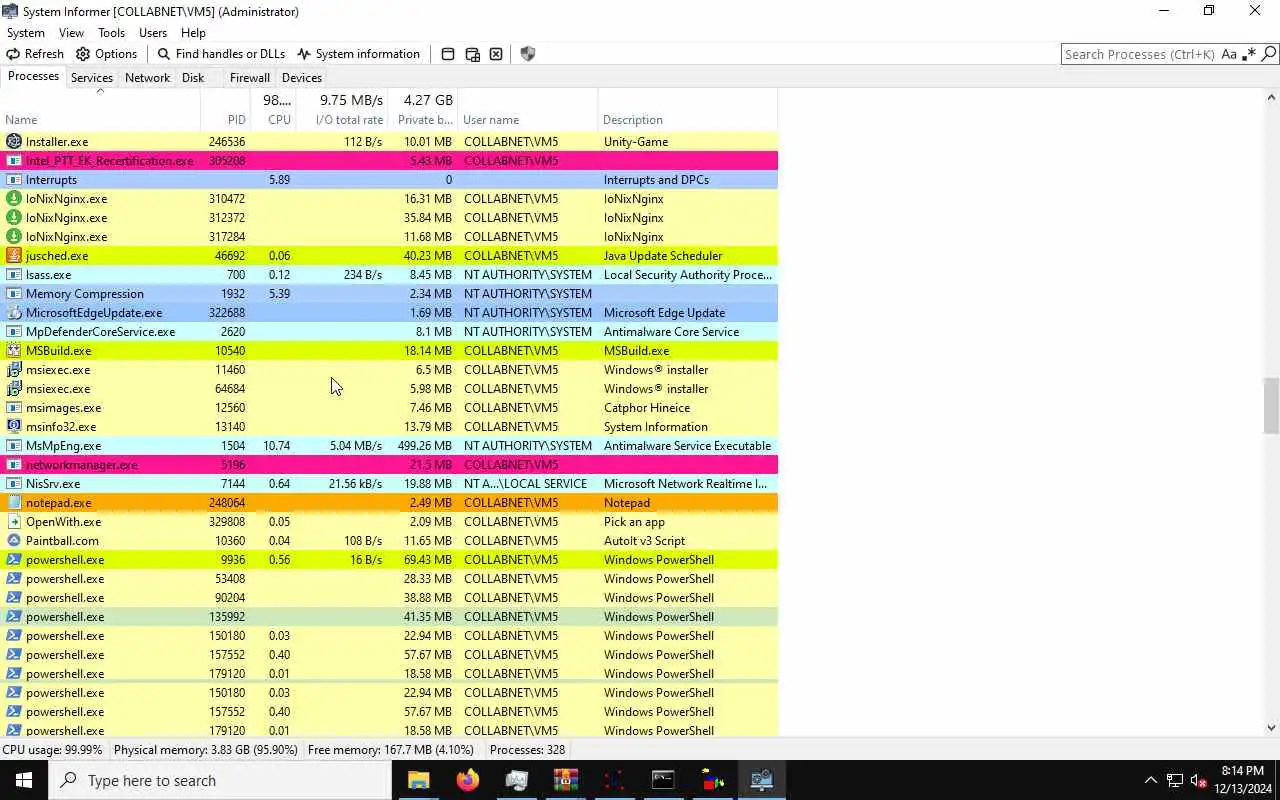Select the Memory Compression row
Image resolution: width=1280 pixels, height=800 pixels.
coord(389,294)
